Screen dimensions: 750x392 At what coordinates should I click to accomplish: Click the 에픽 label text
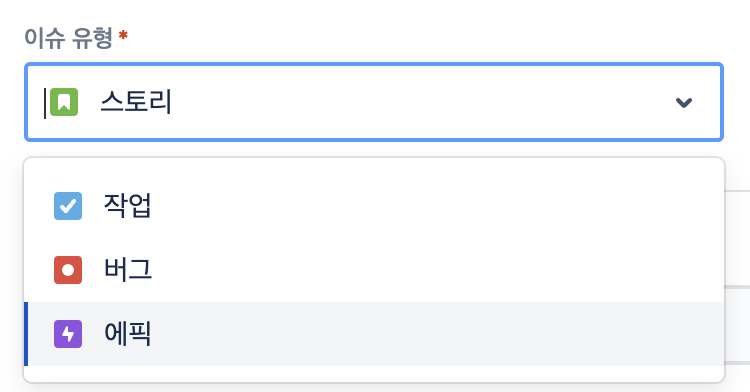pyautogui.click(x=128, y=333)
